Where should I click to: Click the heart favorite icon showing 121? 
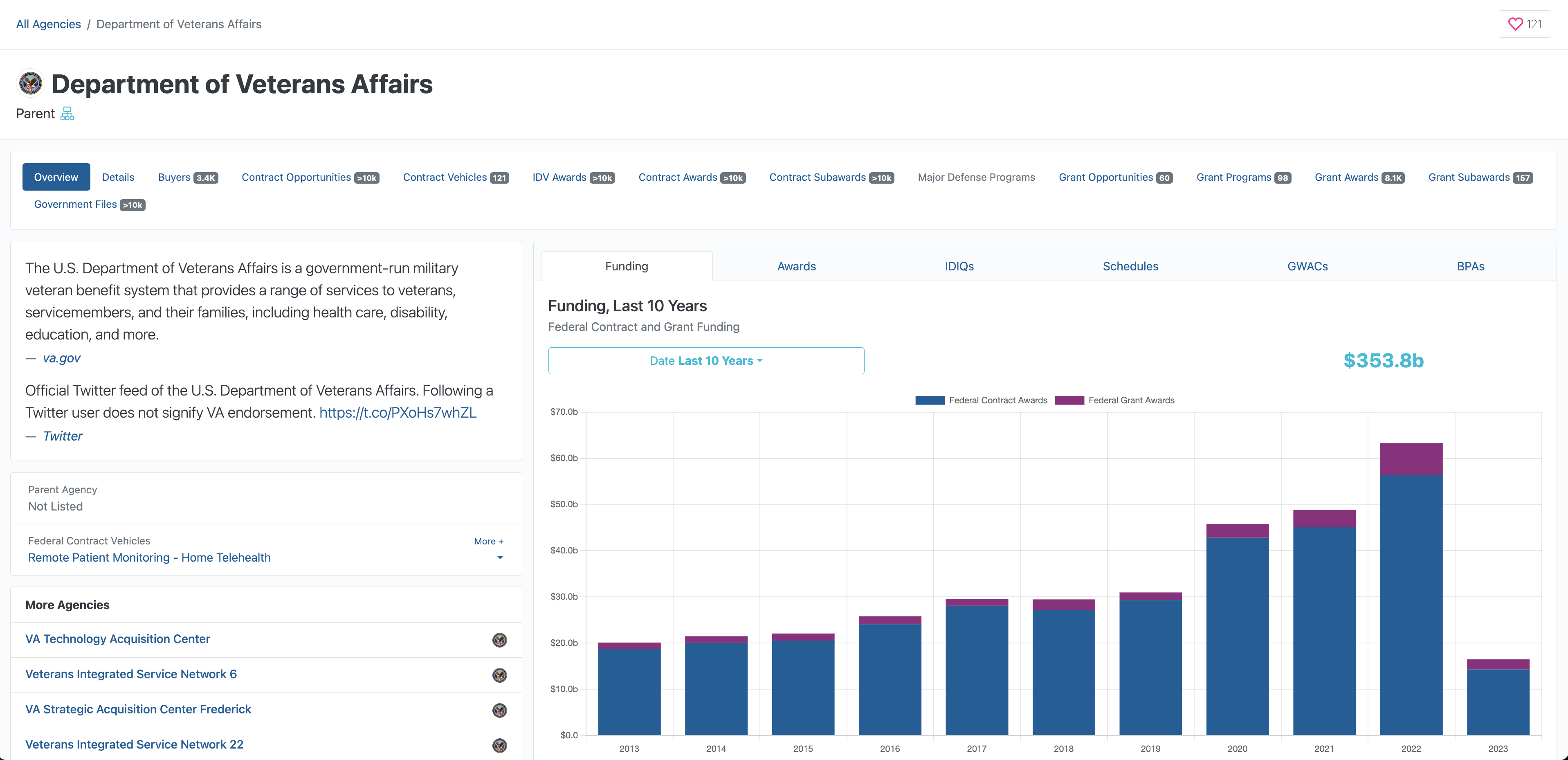(x=1523, y=25)
